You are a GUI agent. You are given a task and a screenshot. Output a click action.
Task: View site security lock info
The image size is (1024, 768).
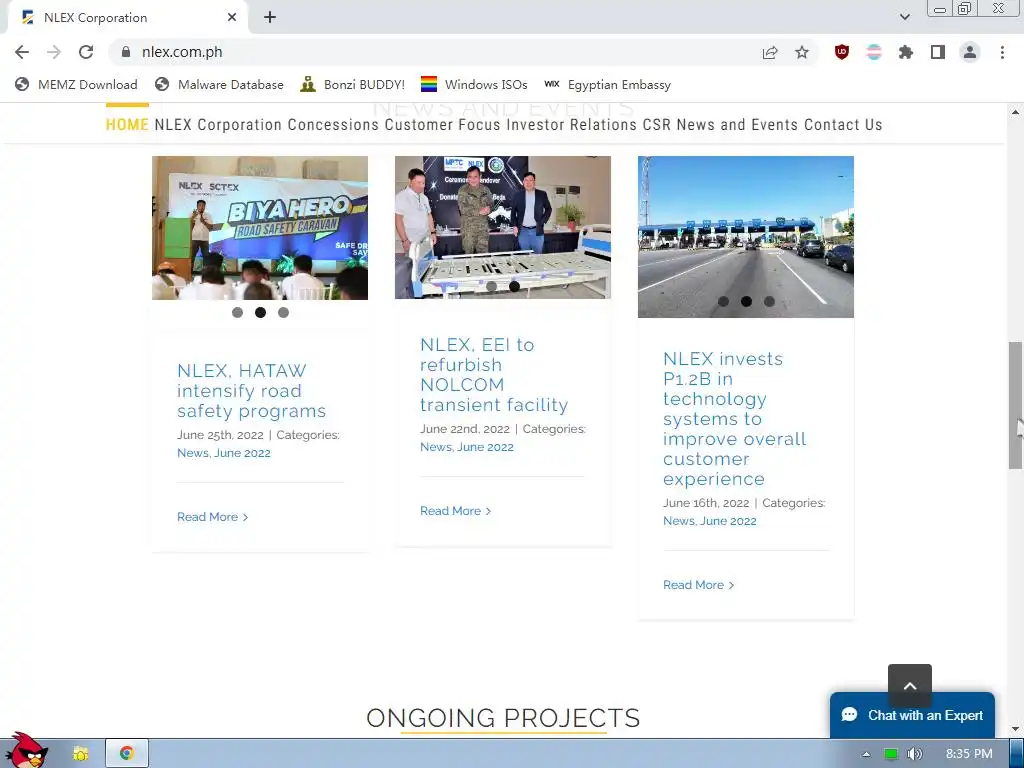126,52
